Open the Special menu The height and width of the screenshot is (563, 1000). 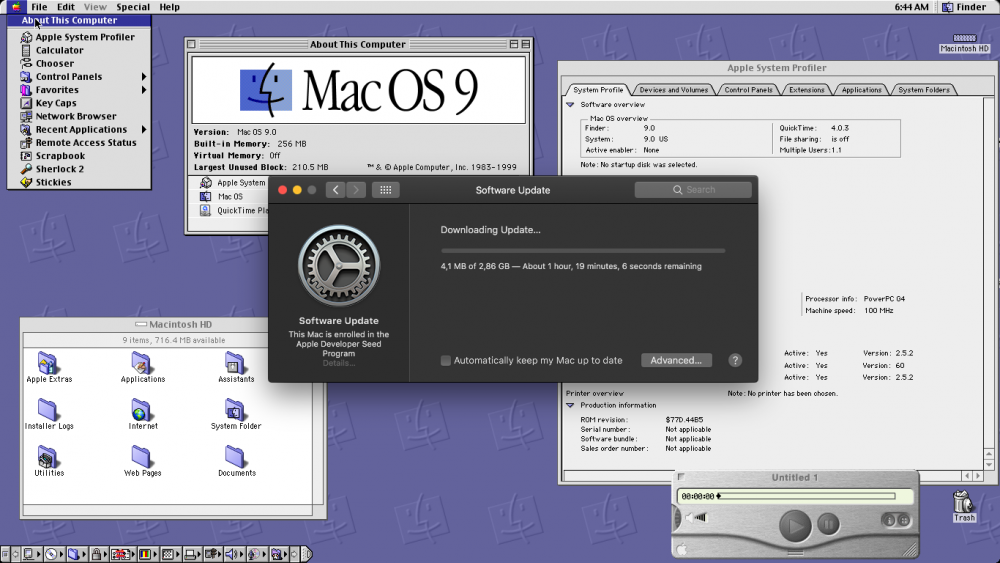pyautogui.click(x=133, y=7)
